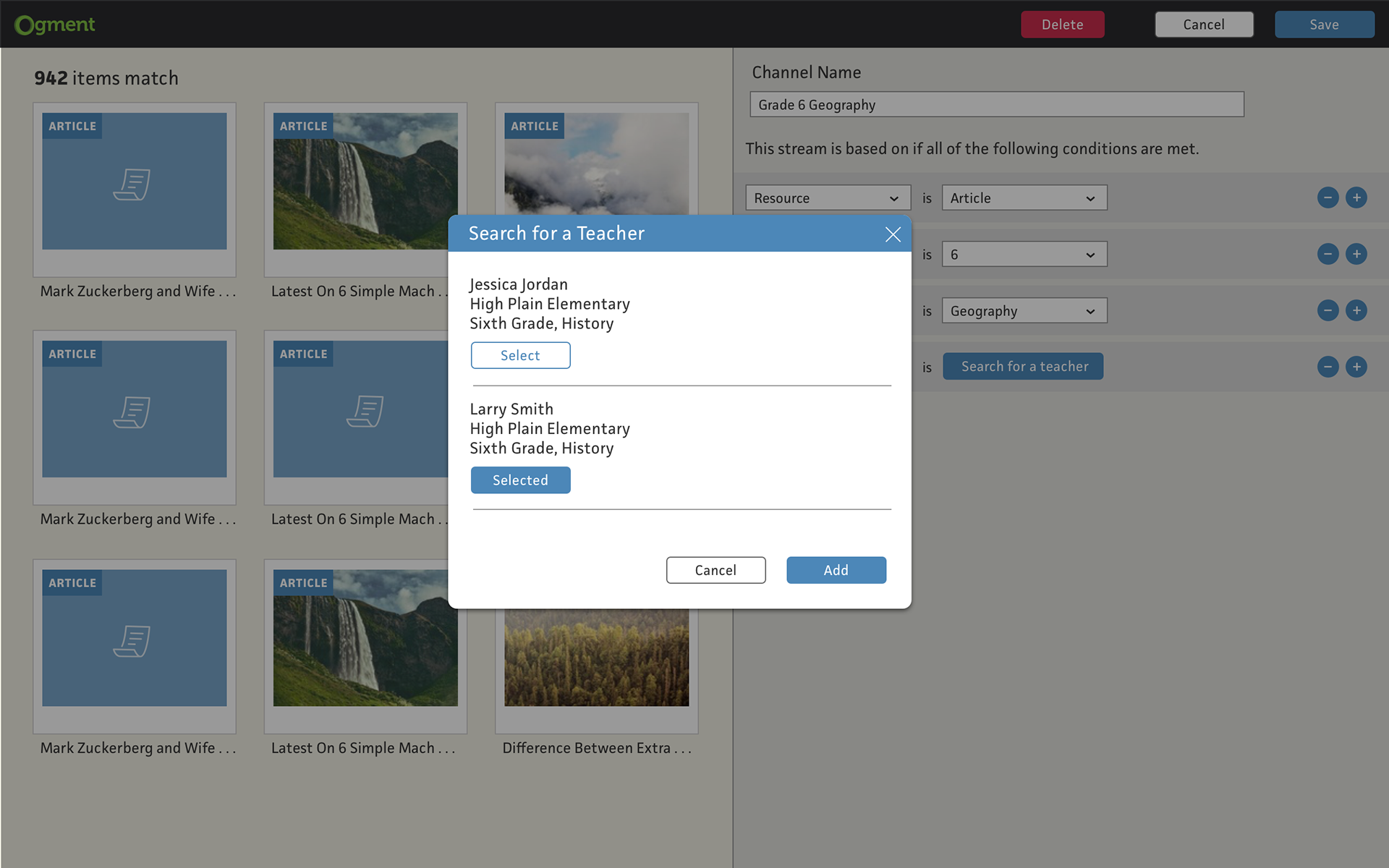Add a condition after the Resource row
1389x868 pixels.
coord(1356,197)
